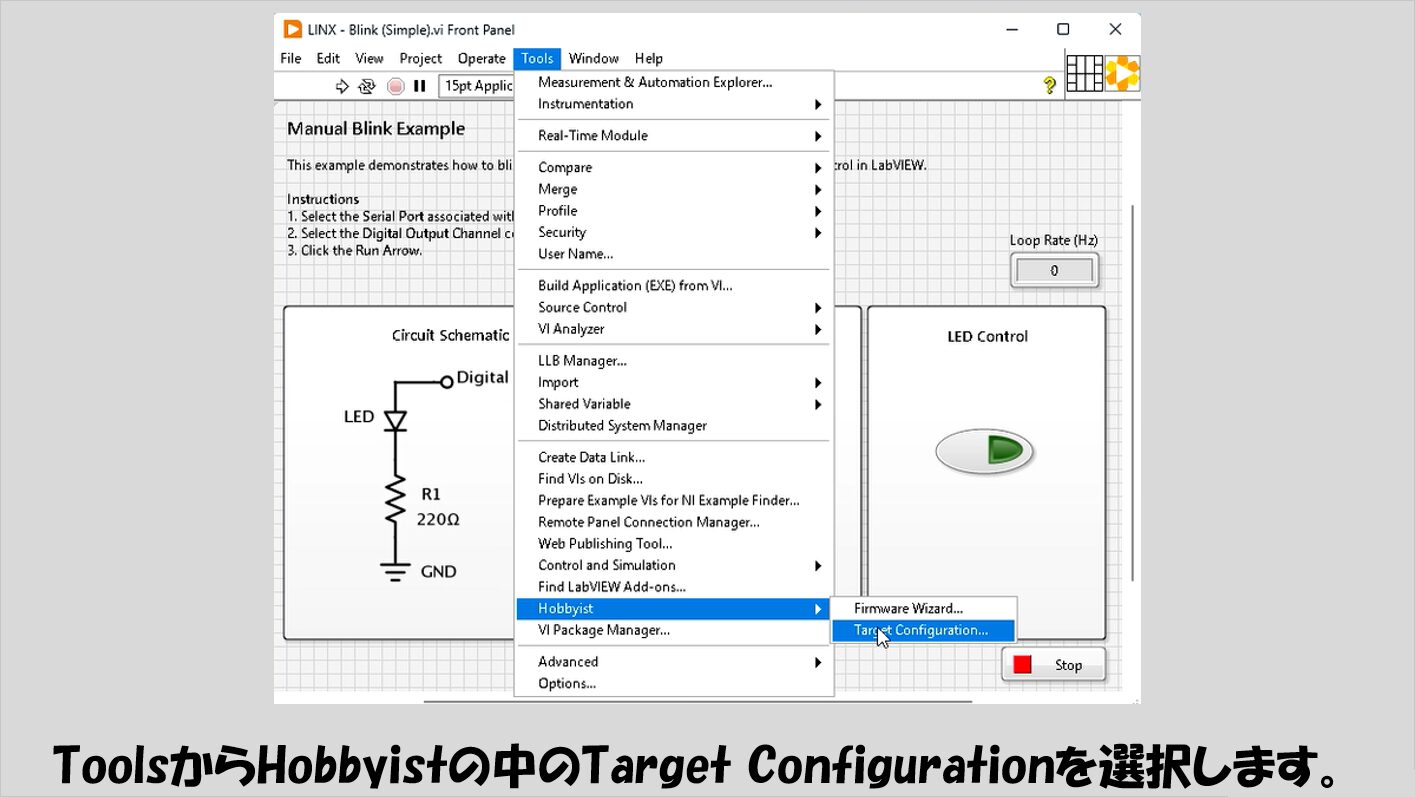Expand the Instrumentation submenu
Screen dimensions: 1415x797
tap(673, 104)
